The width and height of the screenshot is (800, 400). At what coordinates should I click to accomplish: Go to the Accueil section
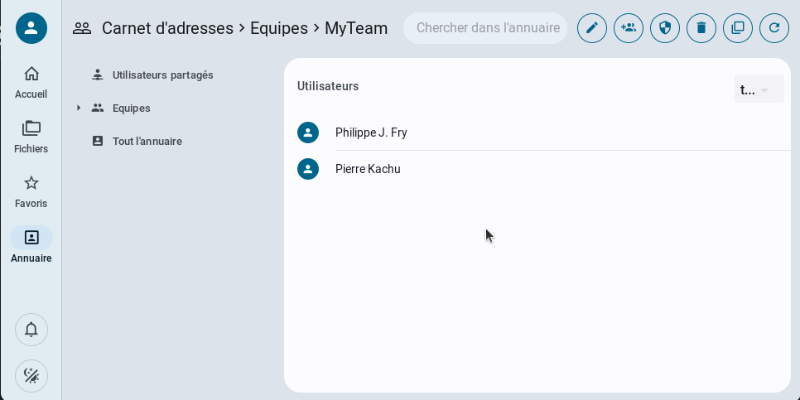31,82
